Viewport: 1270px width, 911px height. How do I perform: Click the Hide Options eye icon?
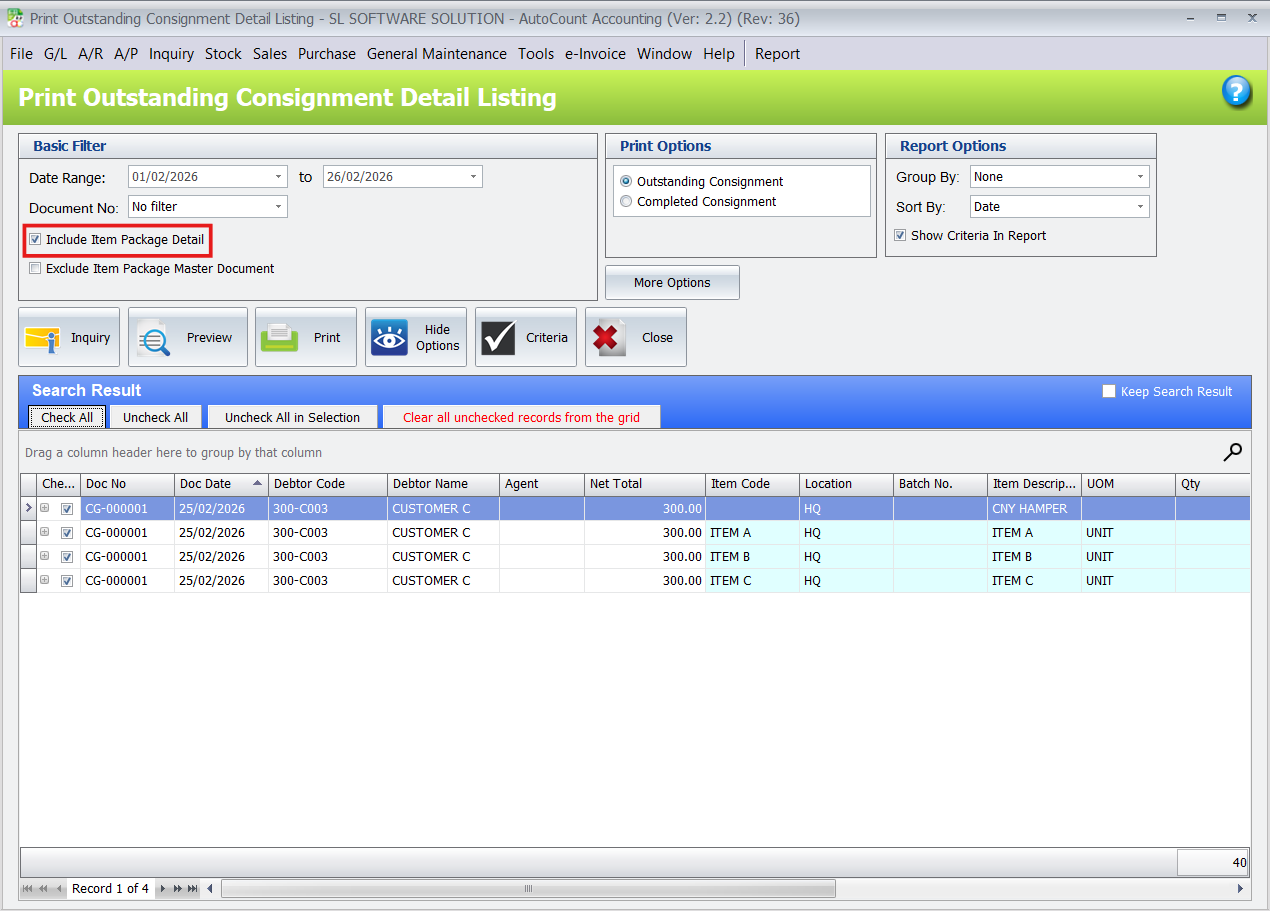(390, 337)
